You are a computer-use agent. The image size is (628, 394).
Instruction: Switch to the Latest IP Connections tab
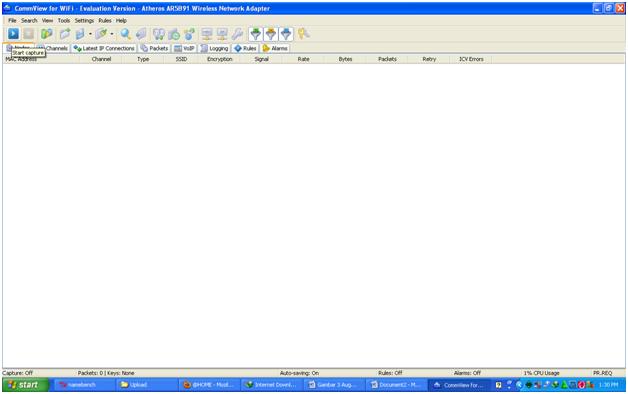pos(104,48)
